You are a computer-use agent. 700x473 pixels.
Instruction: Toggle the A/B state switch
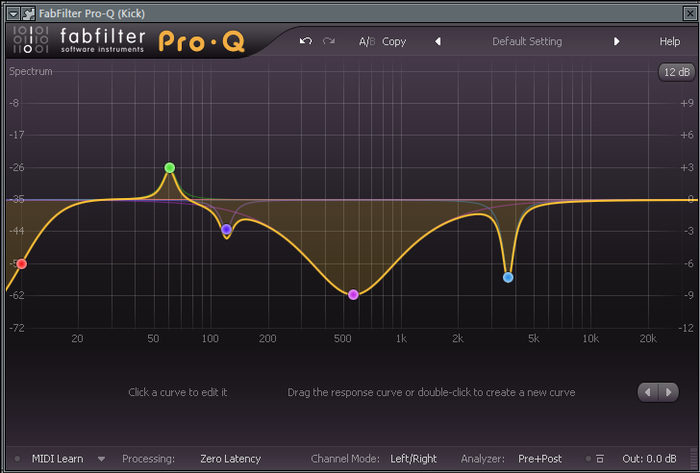[x=367, y=41]
